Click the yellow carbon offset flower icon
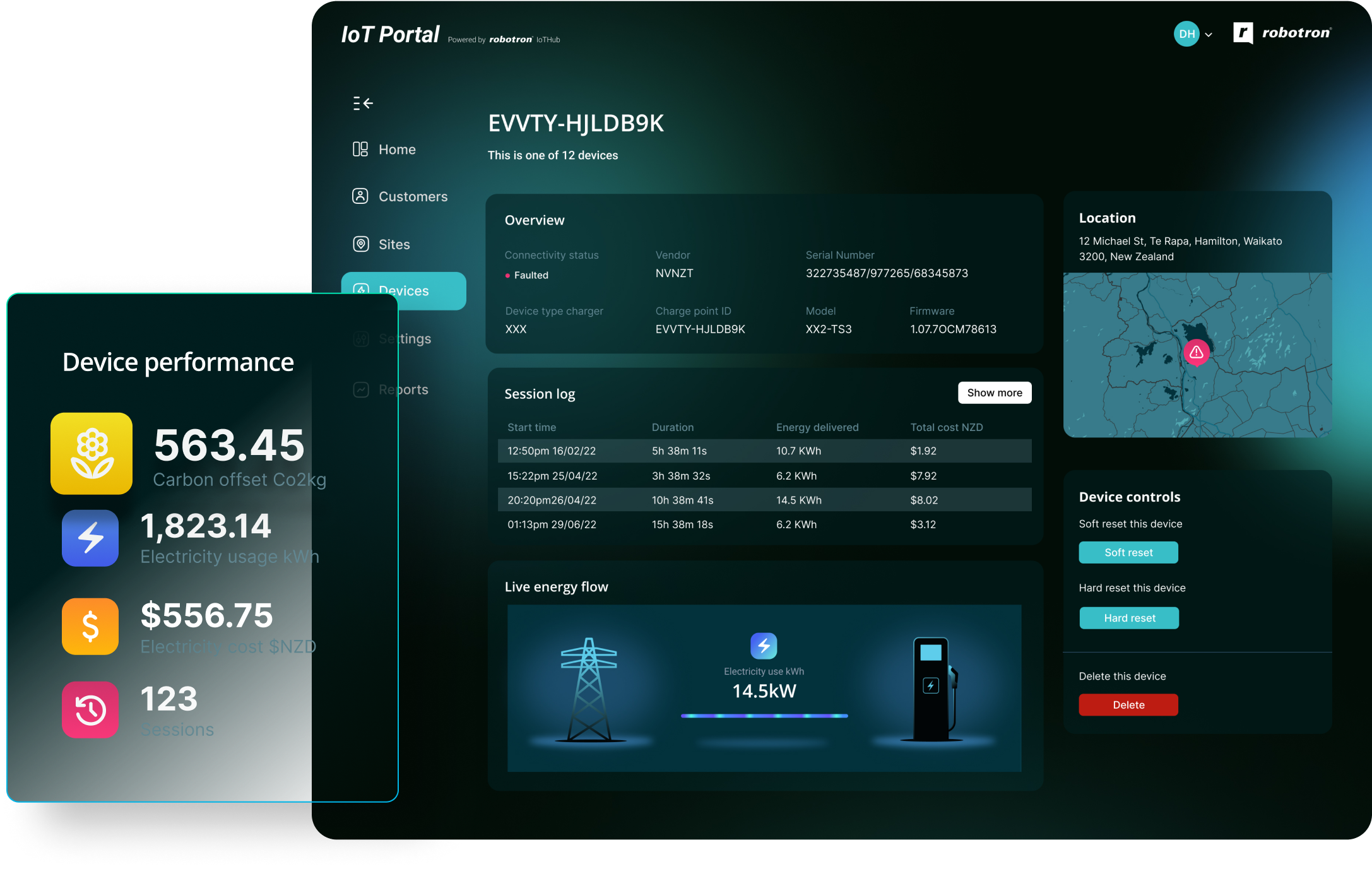This screenshot has width=1372, height=869. 92,453
